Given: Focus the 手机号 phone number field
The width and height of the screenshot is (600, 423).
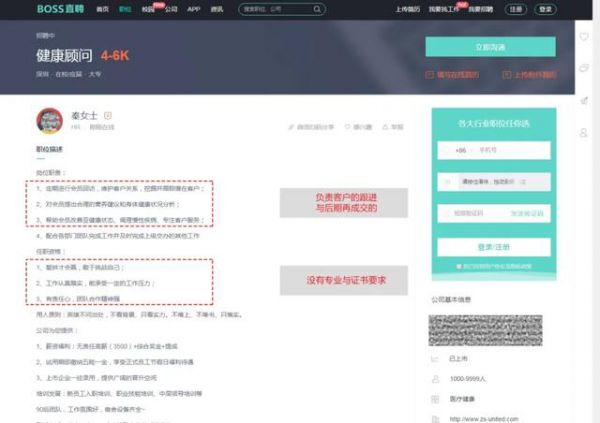Looking at the screenshot, I should point(513,150).
